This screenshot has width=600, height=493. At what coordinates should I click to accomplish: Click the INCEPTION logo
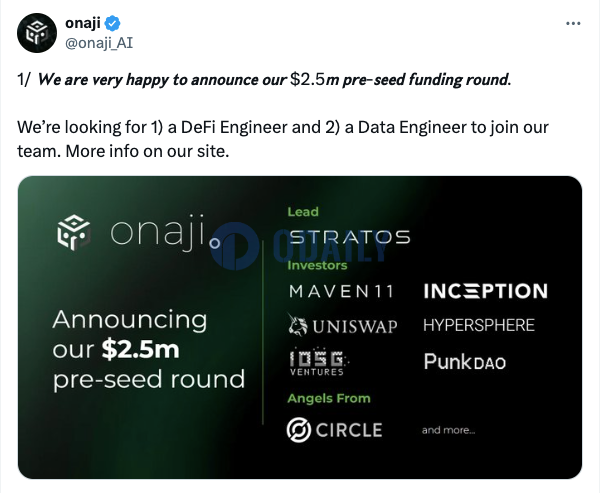coord(486,291)
